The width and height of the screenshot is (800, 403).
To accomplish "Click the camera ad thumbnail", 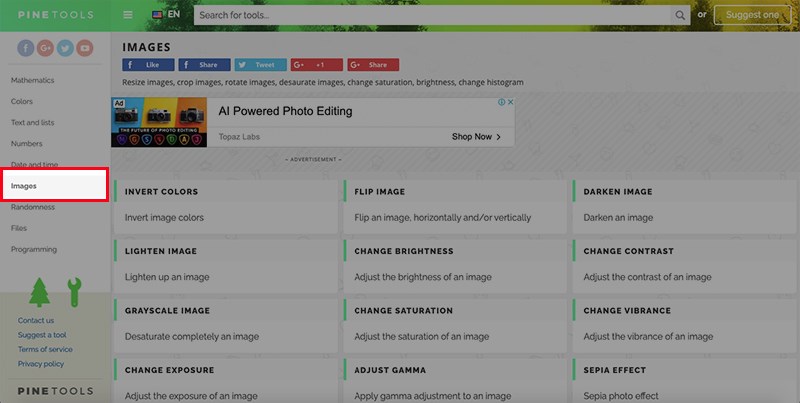I will [x=159, y=122].
